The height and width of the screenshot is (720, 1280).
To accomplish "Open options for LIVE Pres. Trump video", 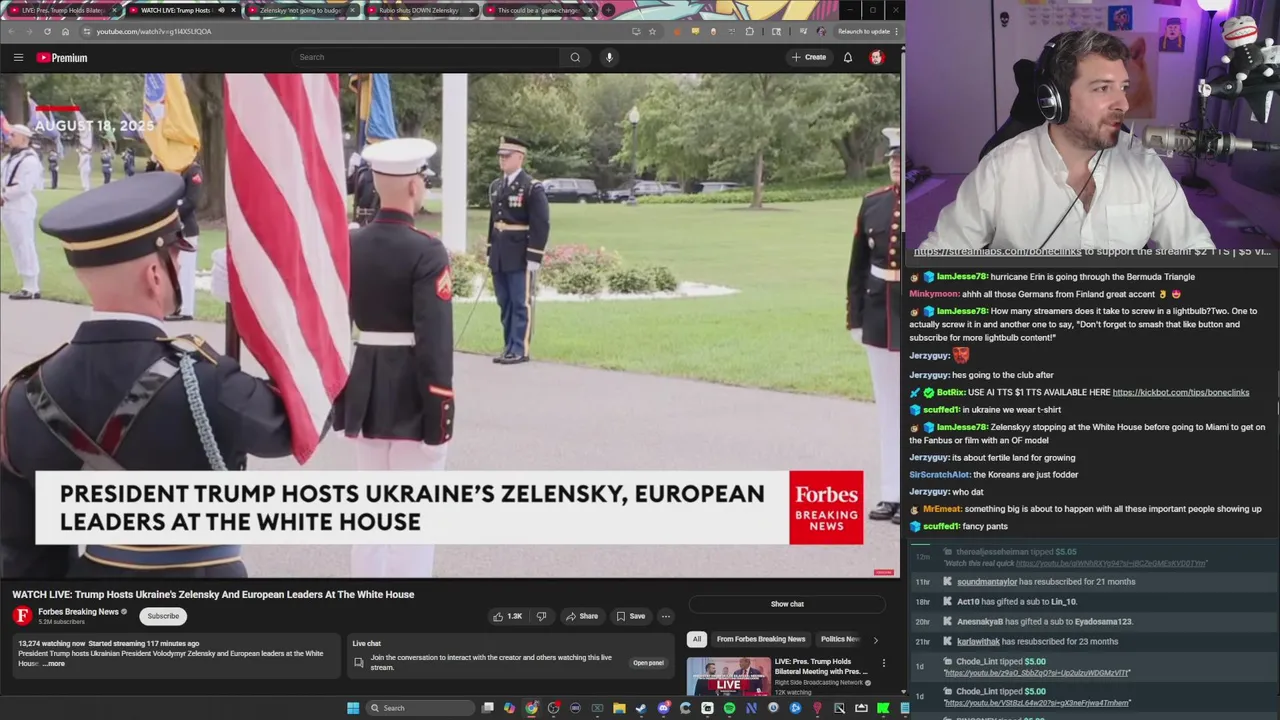I will coord(883,663).
